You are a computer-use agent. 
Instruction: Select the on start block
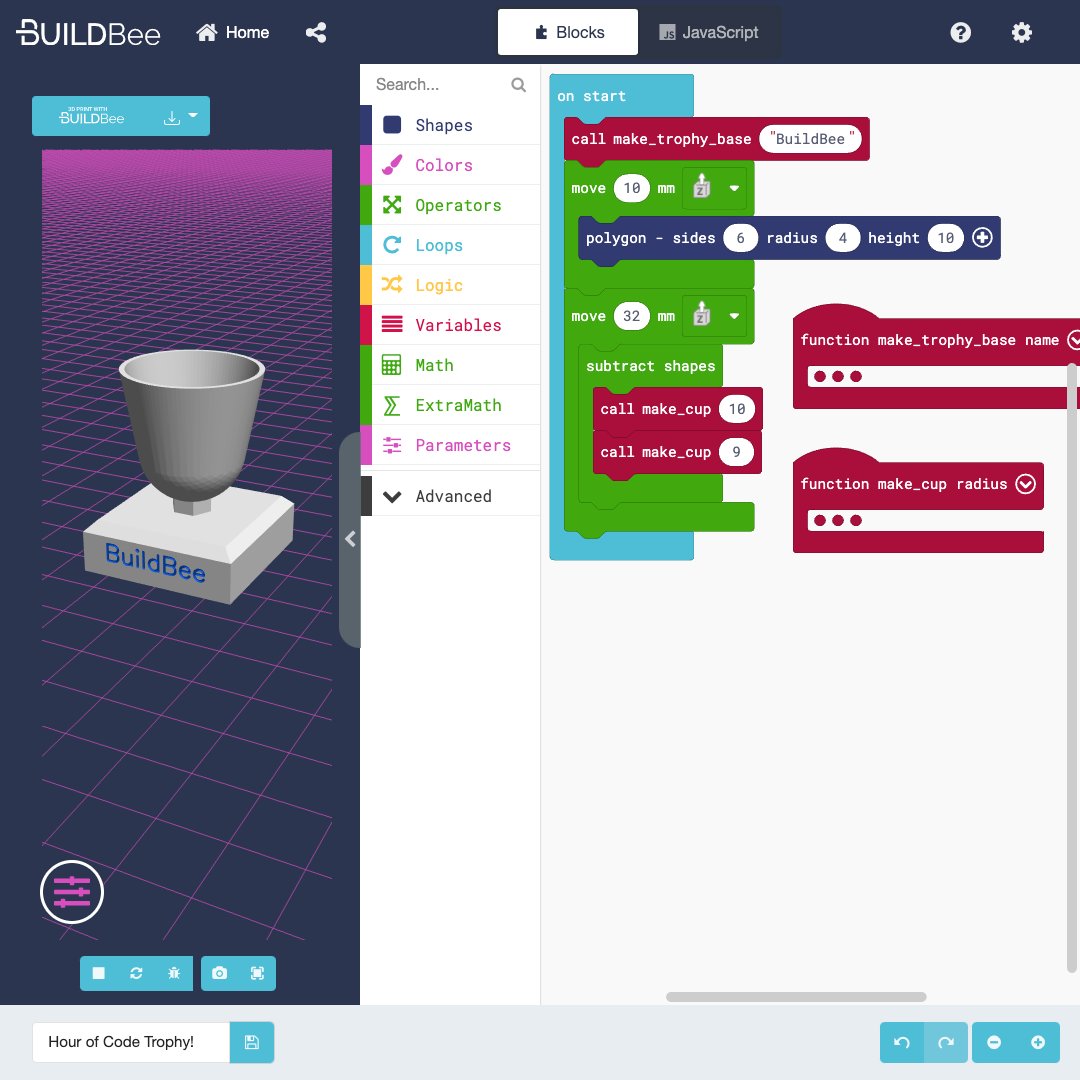coord(592,96)
